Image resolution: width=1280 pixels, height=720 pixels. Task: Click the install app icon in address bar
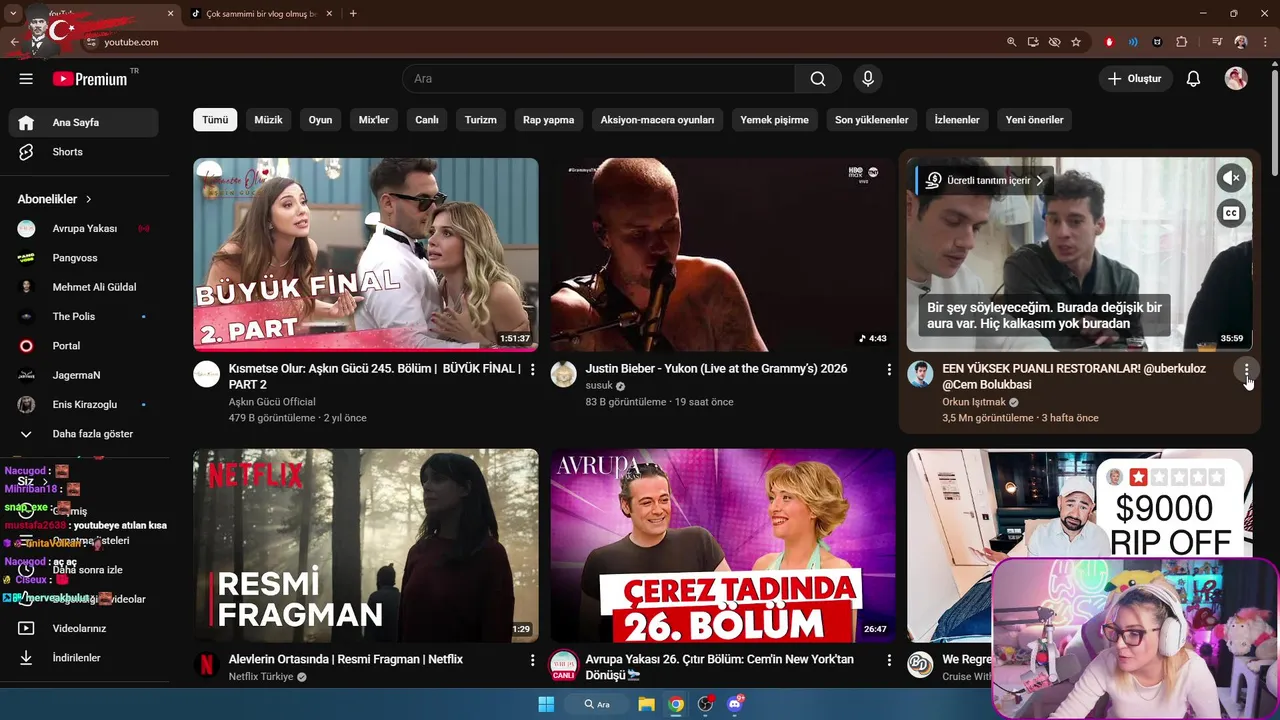click(1033, 42)
